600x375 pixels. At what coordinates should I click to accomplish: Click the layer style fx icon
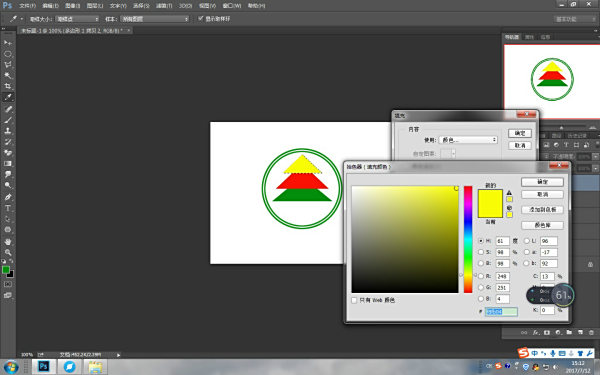pos(536,333)
